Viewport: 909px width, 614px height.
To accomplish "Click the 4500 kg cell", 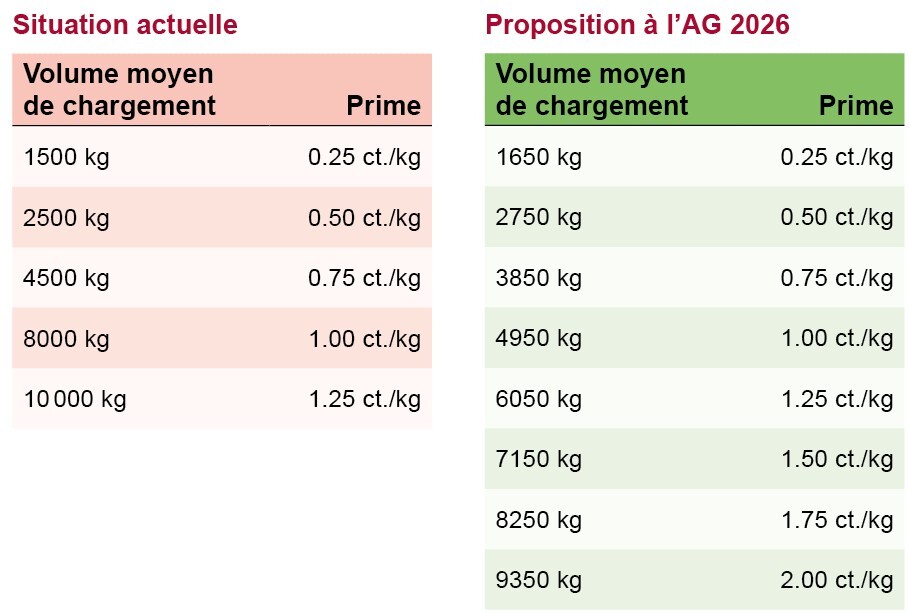I will point(66,279).
